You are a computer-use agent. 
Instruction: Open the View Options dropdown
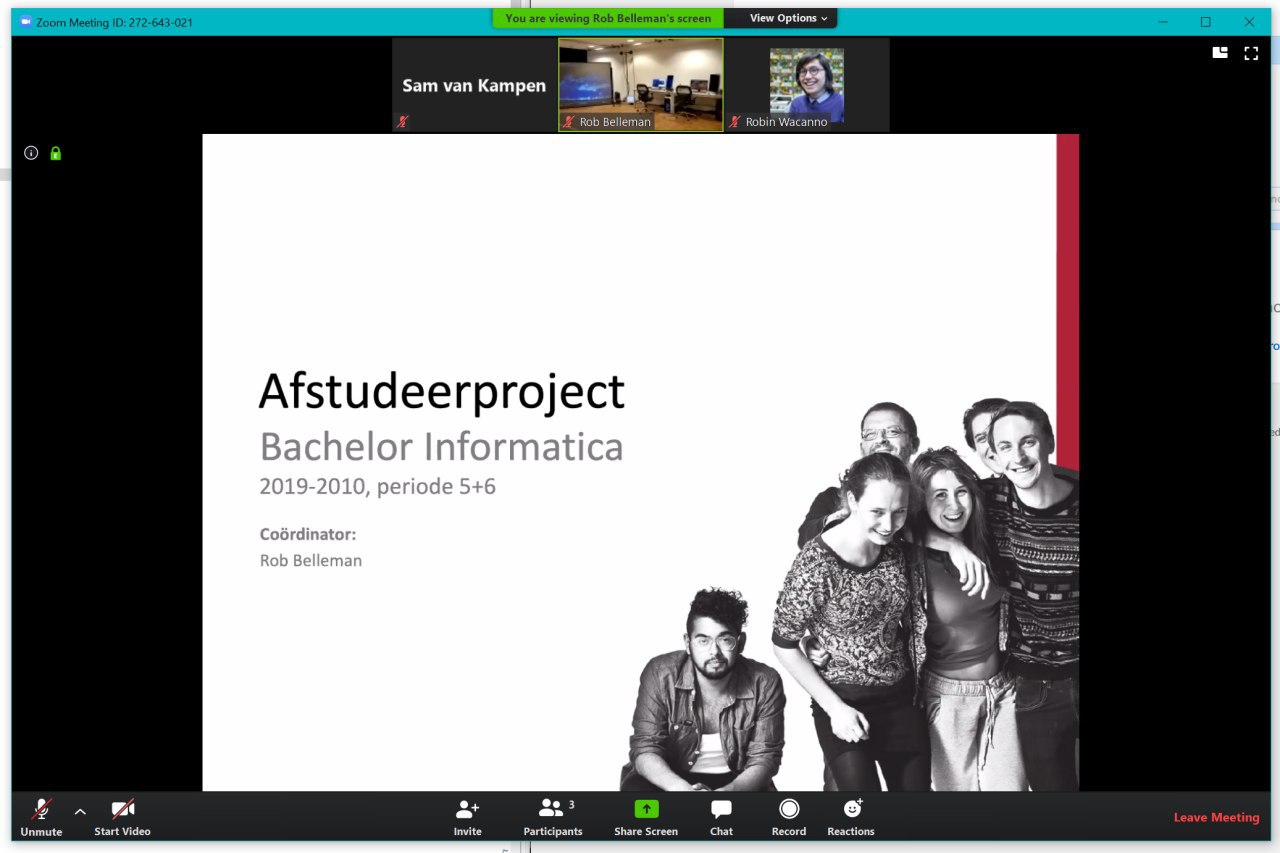pyautogui.click(x=788, y=18)
